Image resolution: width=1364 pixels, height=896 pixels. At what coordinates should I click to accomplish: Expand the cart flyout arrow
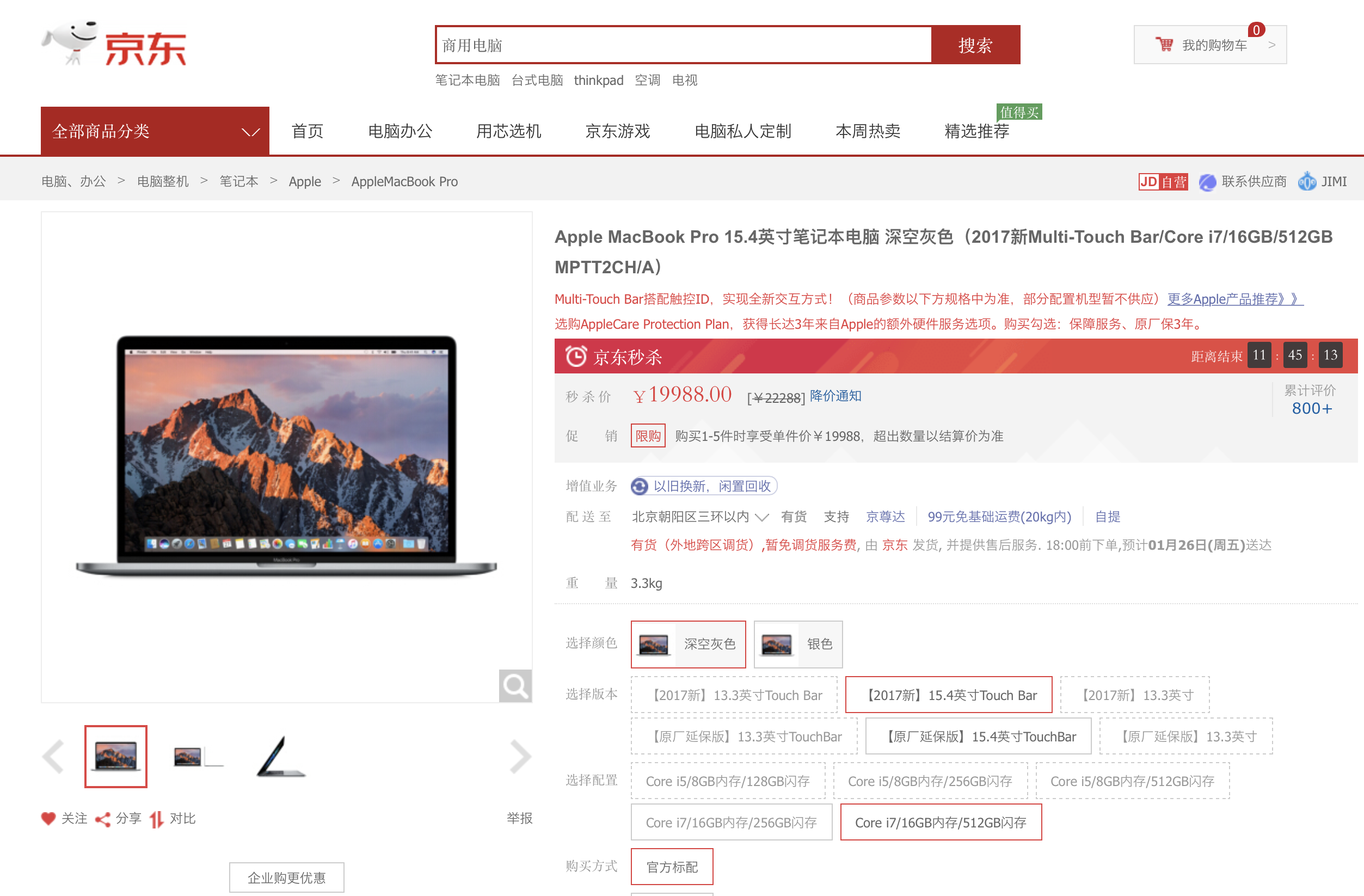point(1271,45)
